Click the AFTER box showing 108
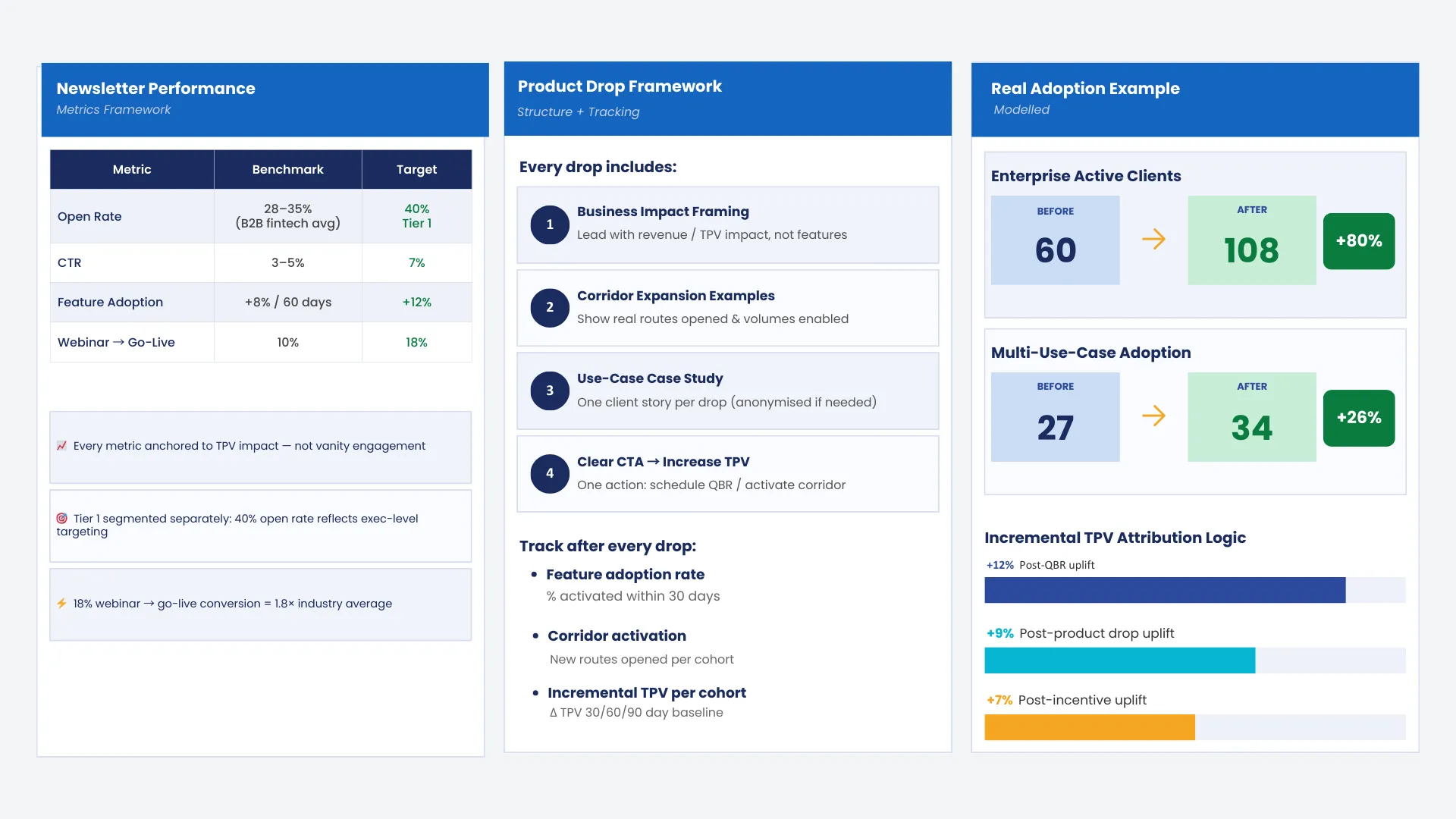Image resolution: width=1456 pixels, height=819 pixels. (x=1251, y=240)
